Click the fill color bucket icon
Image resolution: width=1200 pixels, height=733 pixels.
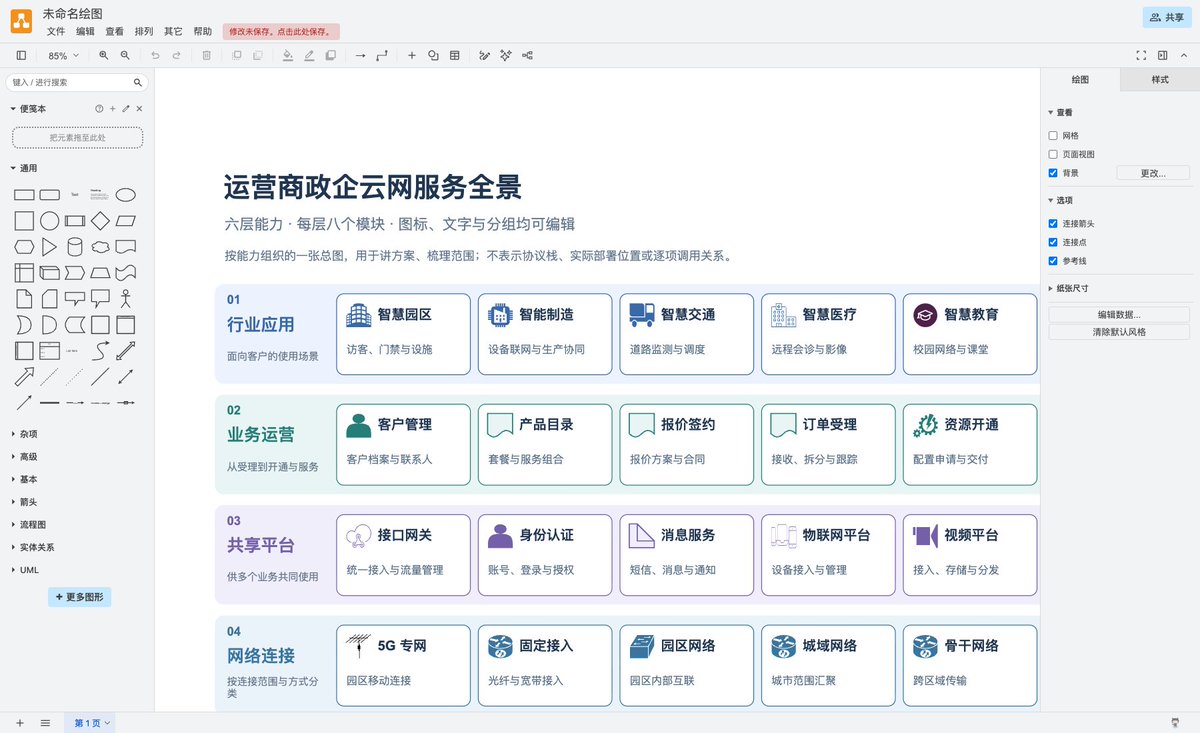click(x=288, y=56)
